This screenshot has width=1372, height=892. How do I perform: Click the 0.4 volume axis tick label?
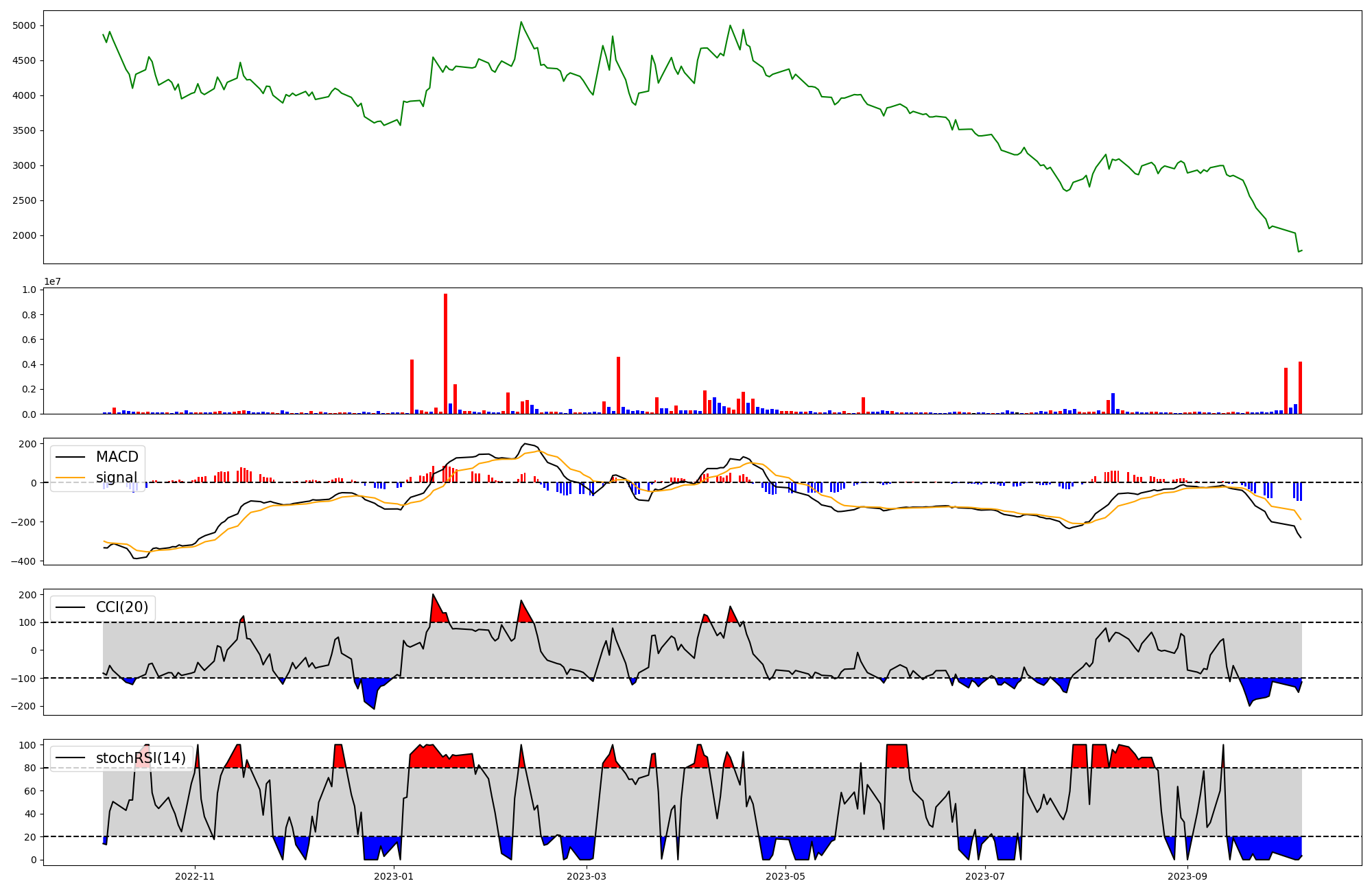[x=29, y=364]
